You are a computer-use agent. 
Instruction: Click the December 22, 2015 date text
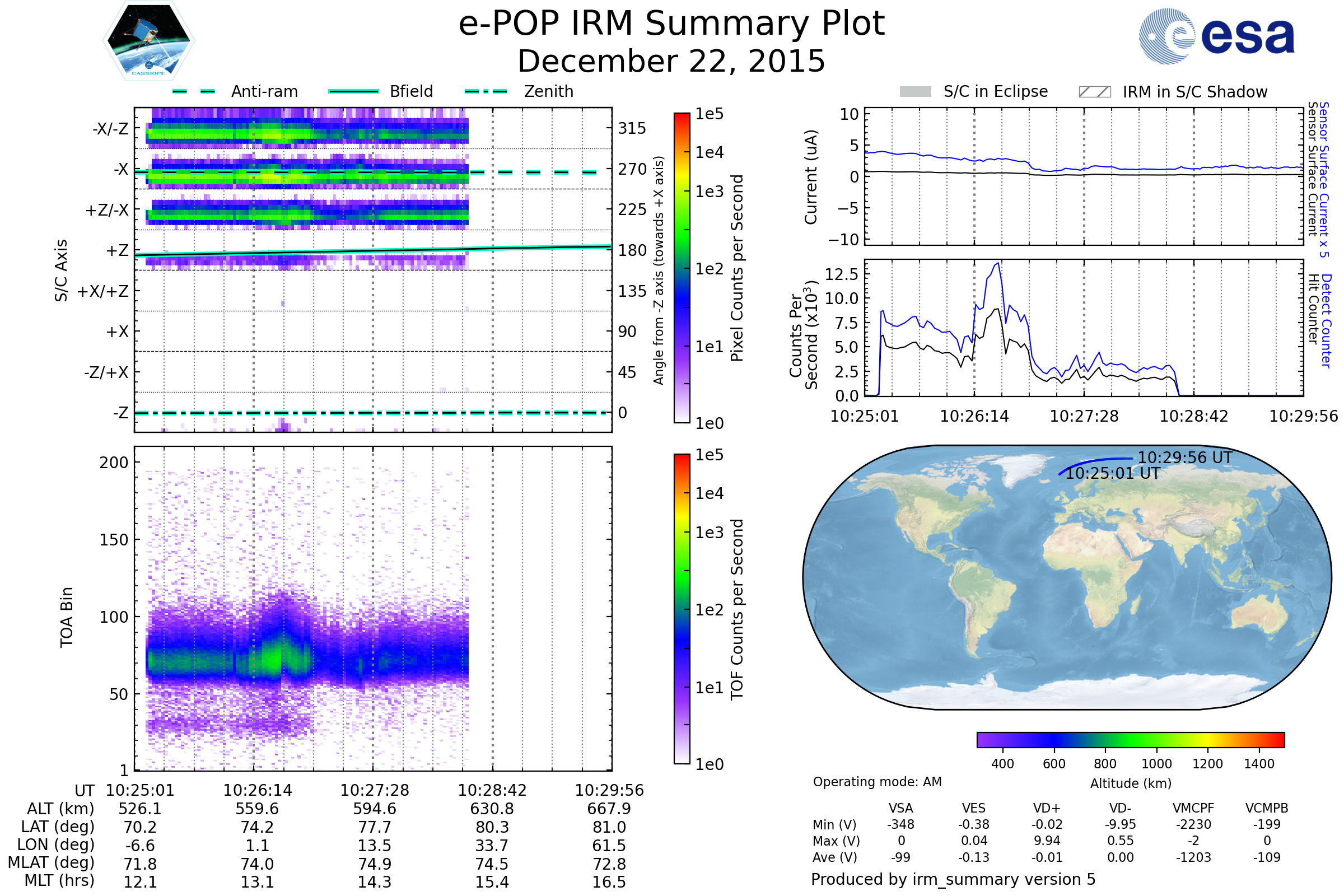pyautogui.click(x=671, y=61)
